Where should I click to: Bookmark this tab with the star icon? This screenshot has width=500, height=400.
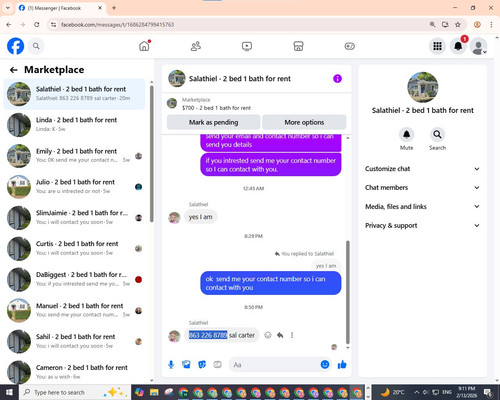(458, 24)
